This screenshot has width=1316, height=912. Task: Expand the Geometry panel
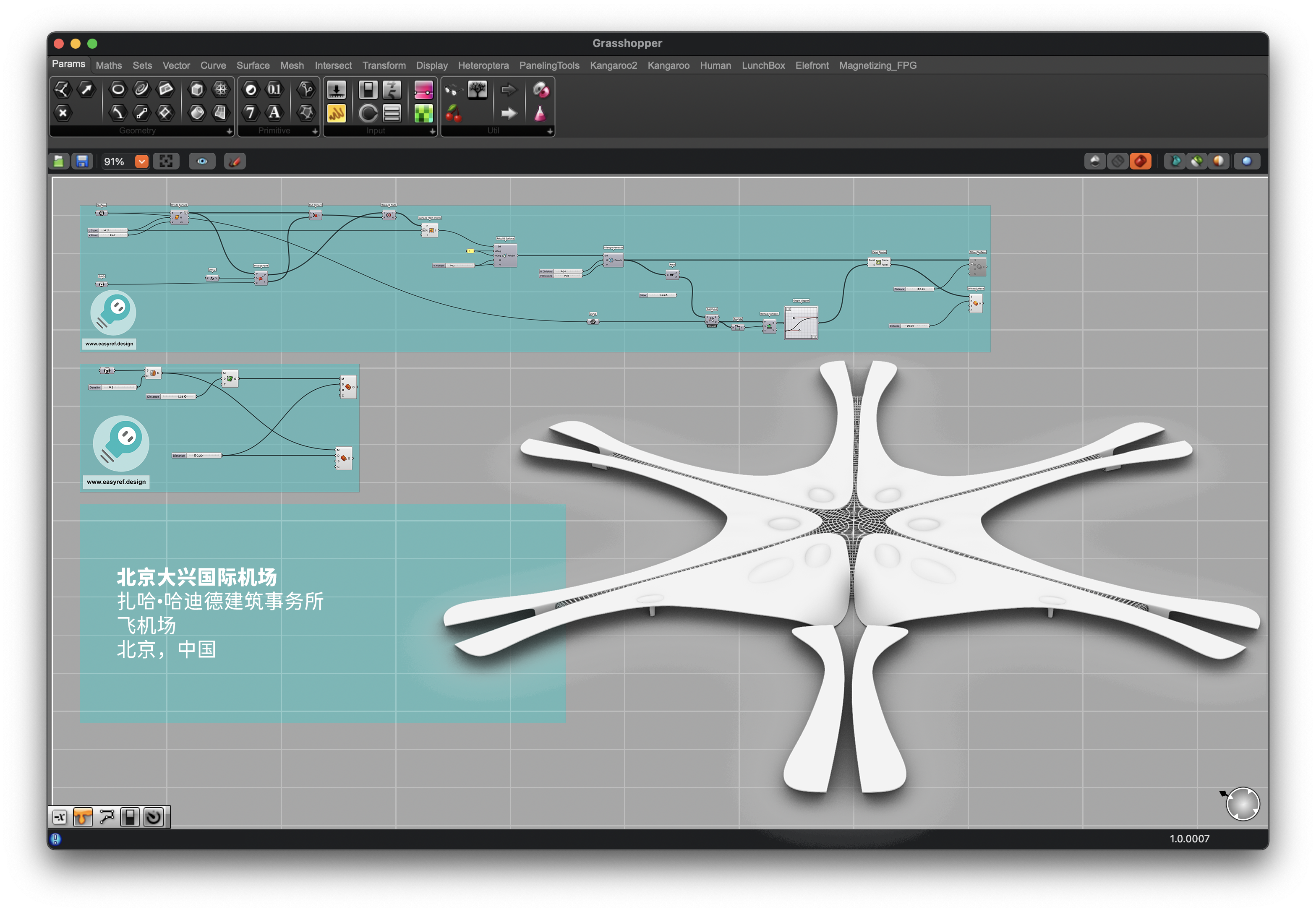(229, 131)
